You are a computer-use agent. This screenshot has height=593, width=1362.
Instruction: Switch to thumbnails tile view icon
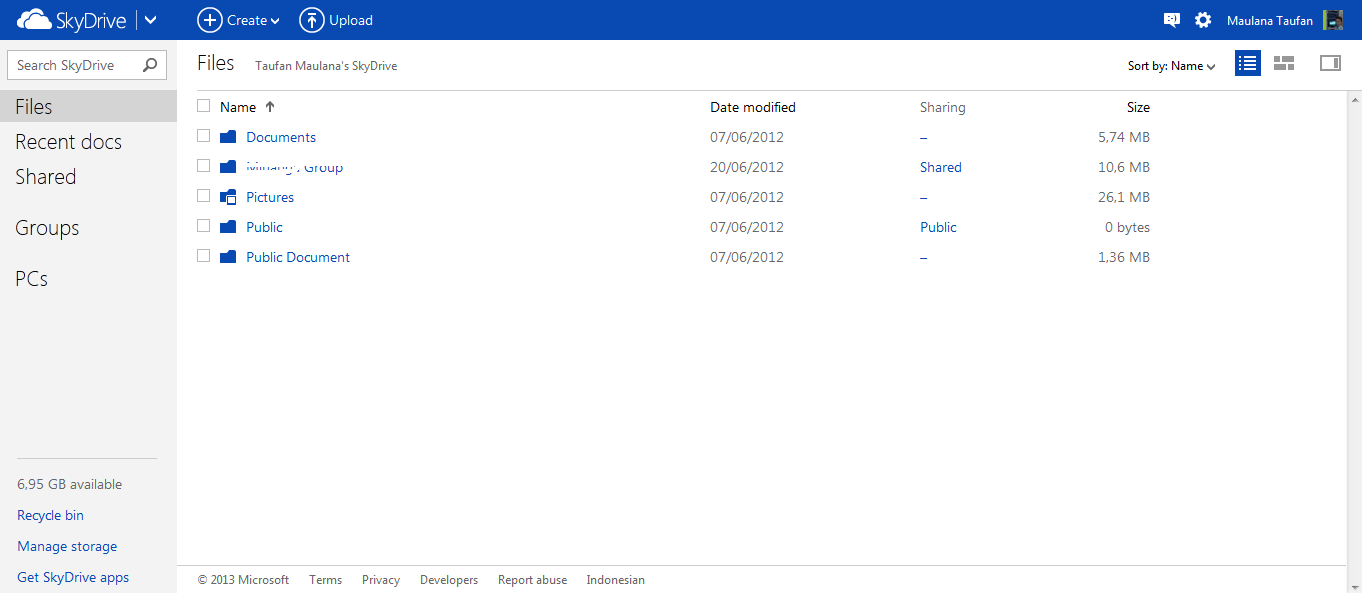point(1284,63)
